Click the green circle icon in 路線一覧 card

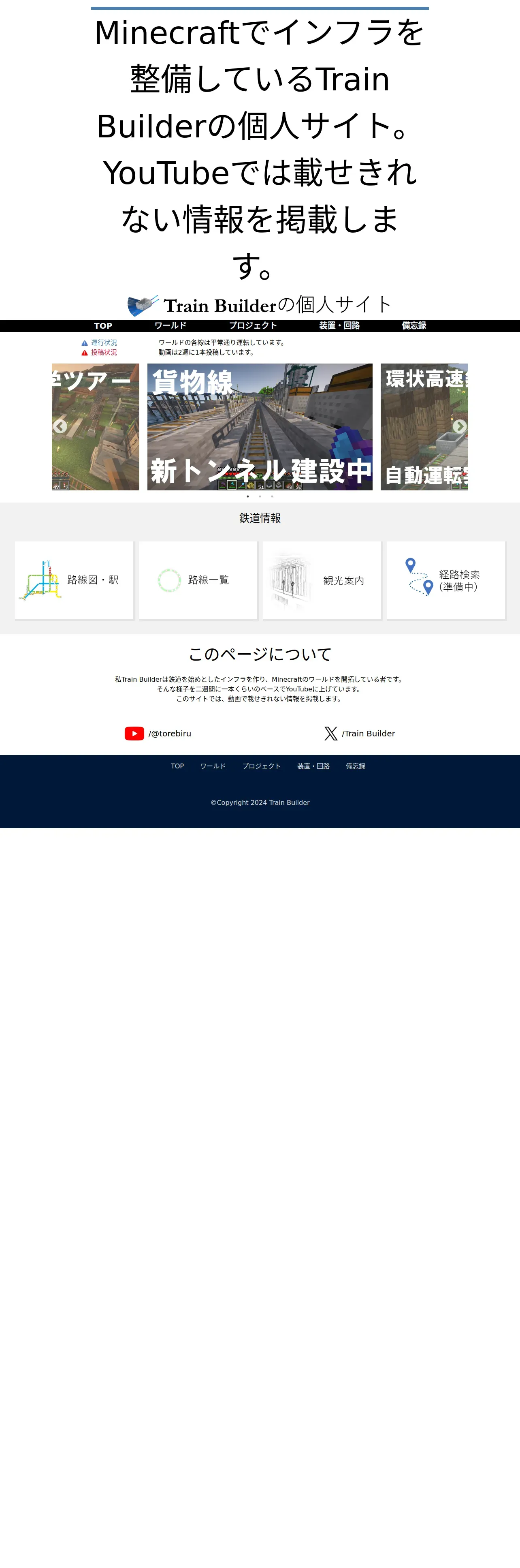tap(169, 581)
